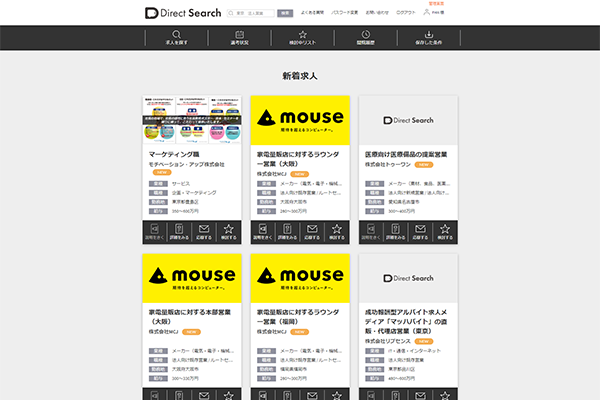Click the NEW badge beside 株式会社トゥーワン
The width and height of the screenshot is (600, 400).
(424, 165)
